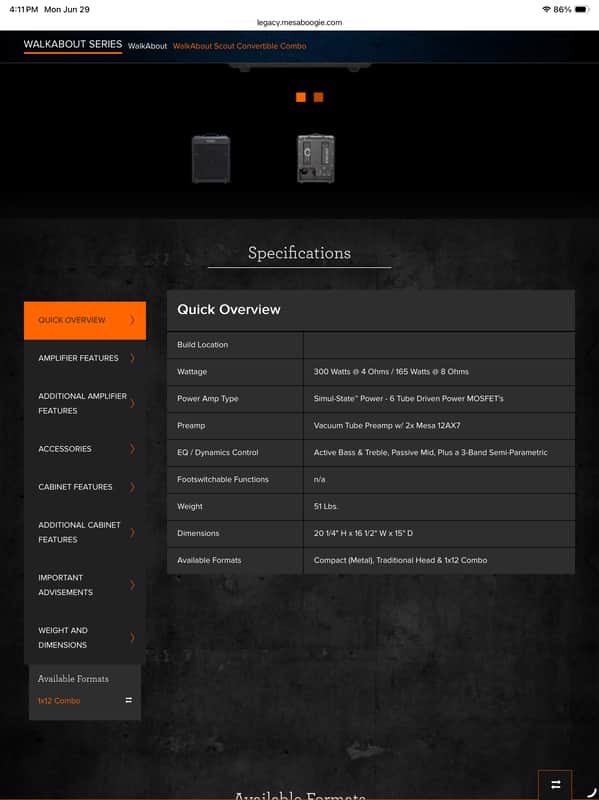Tap the battery indicator in status bar
Screen dimensions: 599x800
point(582,9)
